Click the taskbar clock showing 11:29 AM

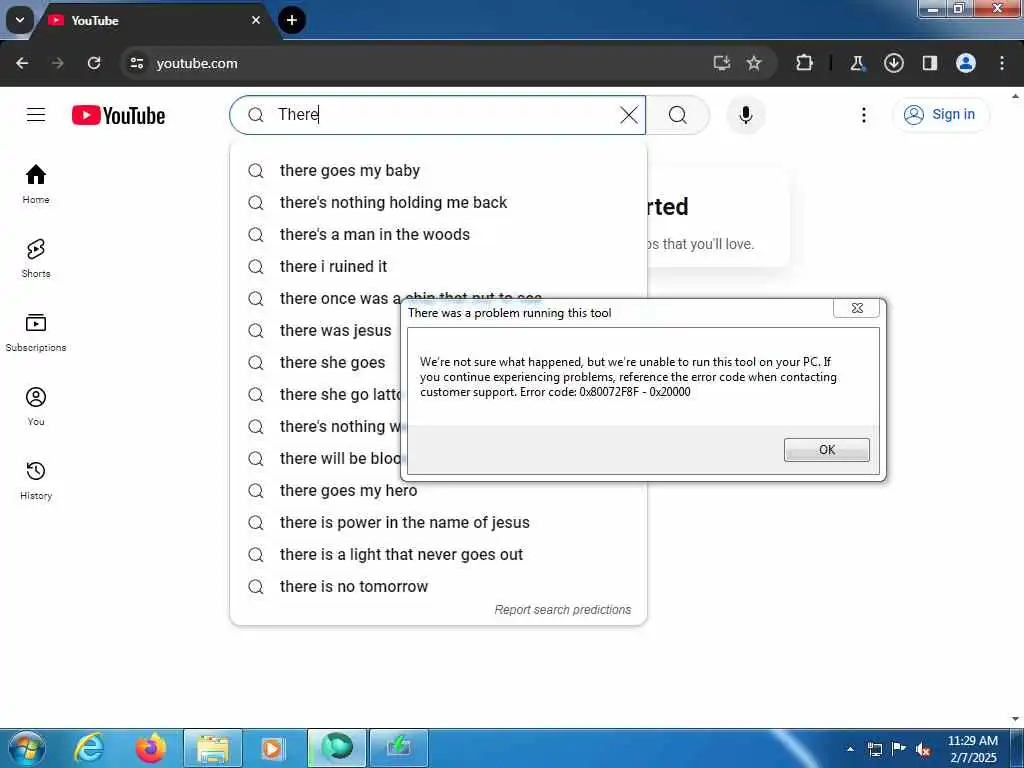click(x=972, y=749)
